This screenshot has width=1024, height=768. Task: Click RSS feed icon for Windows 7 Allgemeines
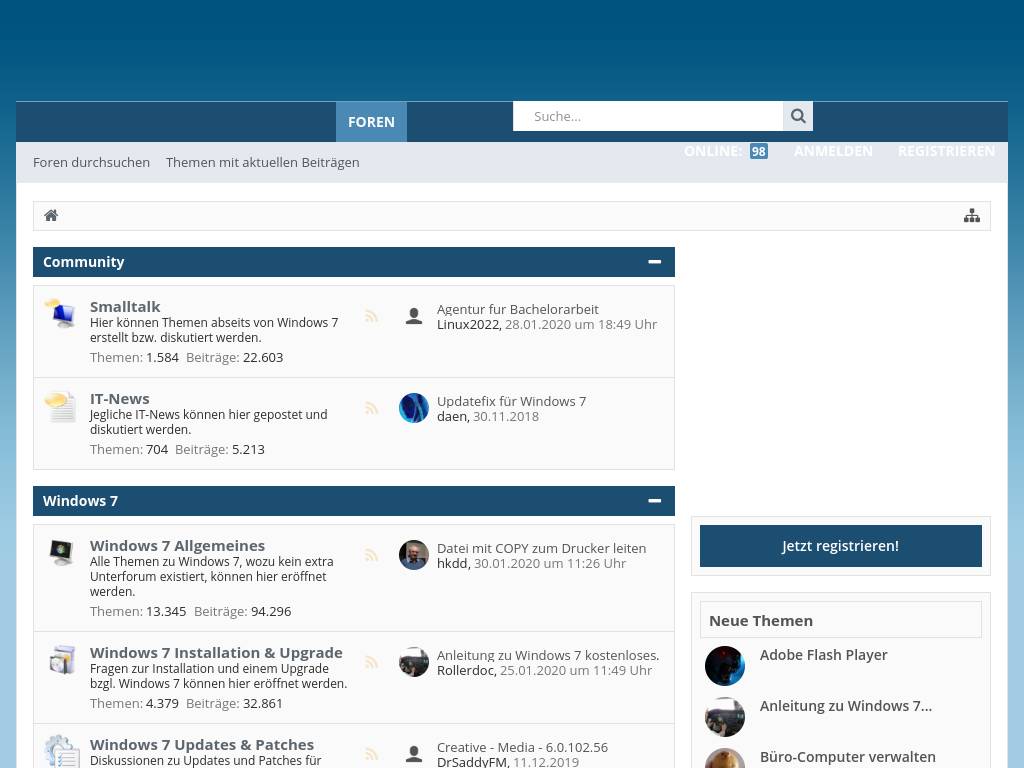pos(371,555)
